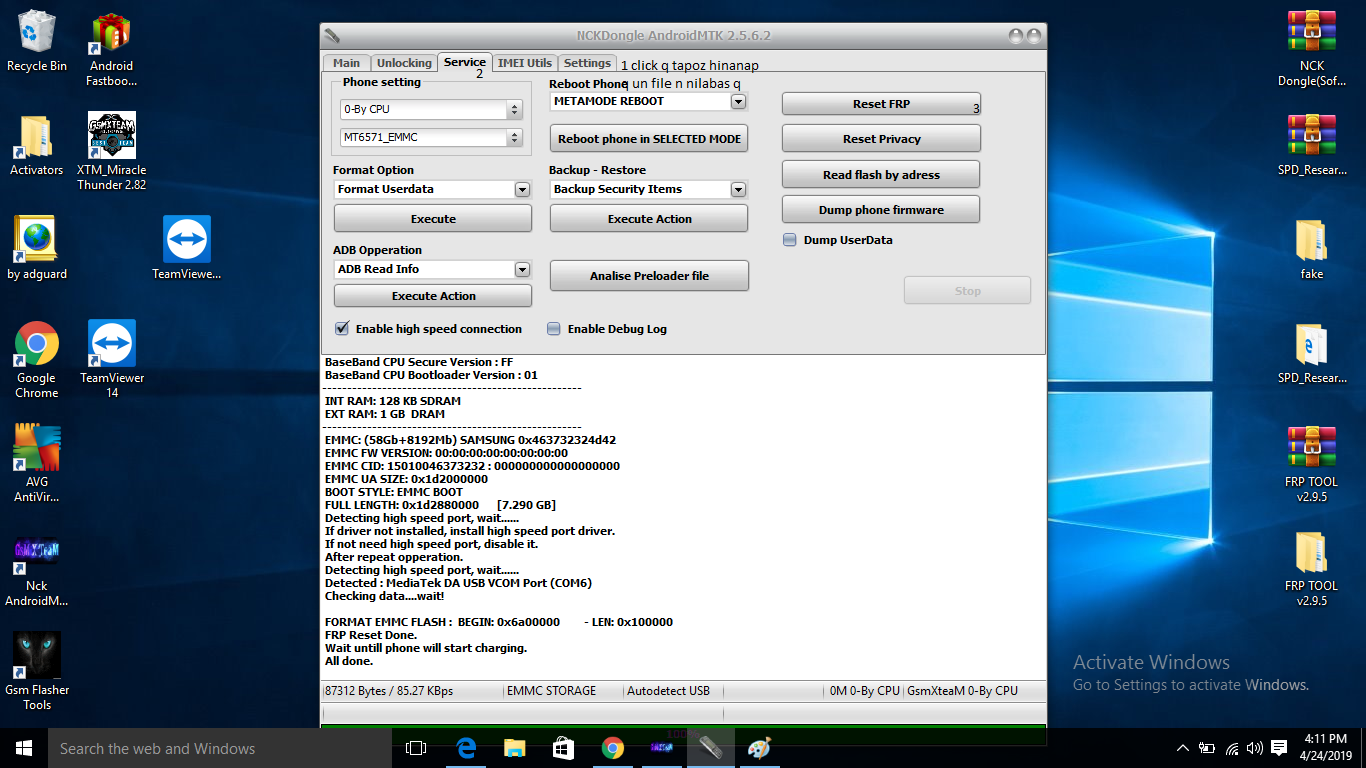This screenshot has height=768, width=1366.
Task: Click the All done. log line
Action: click(349, 661)
